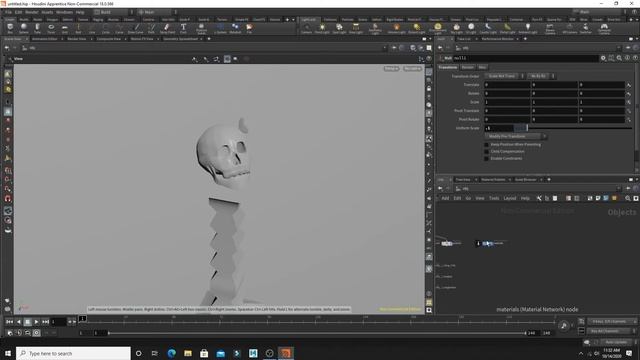The width and height of the screenshot is (640, 360).
Task: Click the Play forward button
Action: tap(36, 322)
